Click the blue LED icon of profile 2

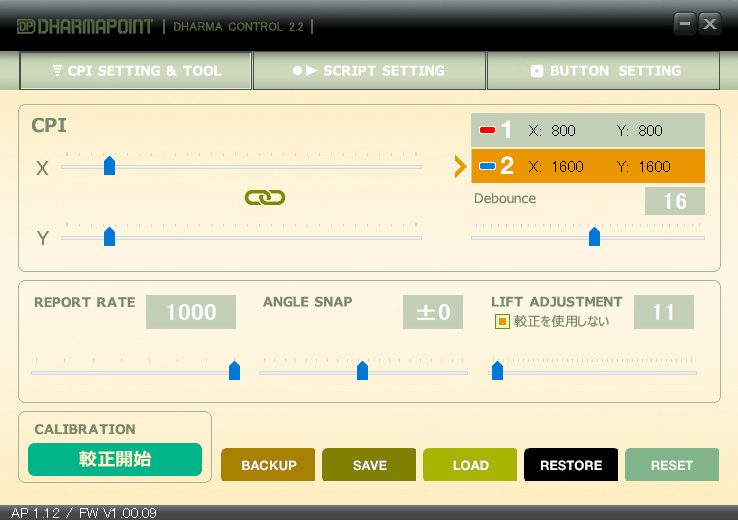pos(487,167)
